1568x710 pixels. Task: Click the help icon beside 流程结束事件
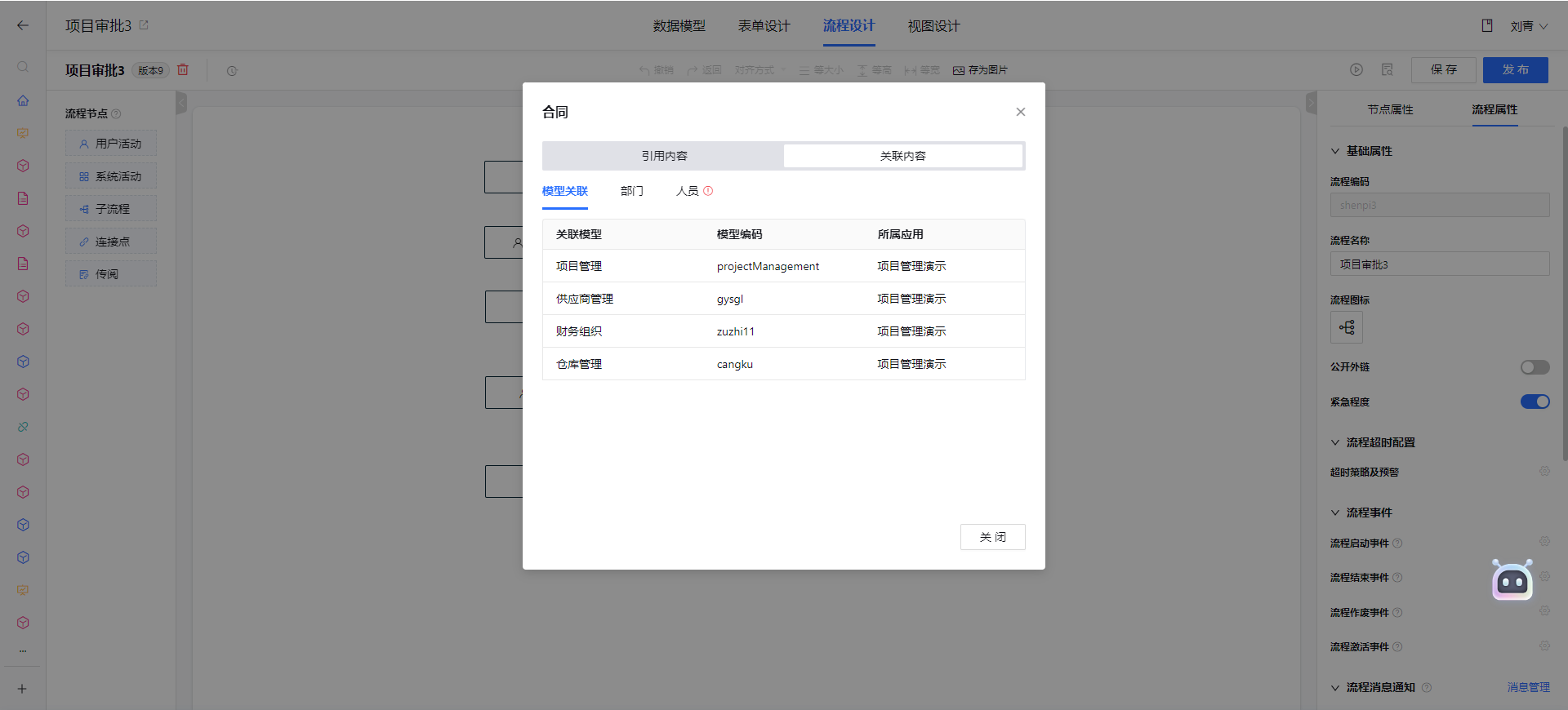pyautogui.click(x=1397, y=578)
